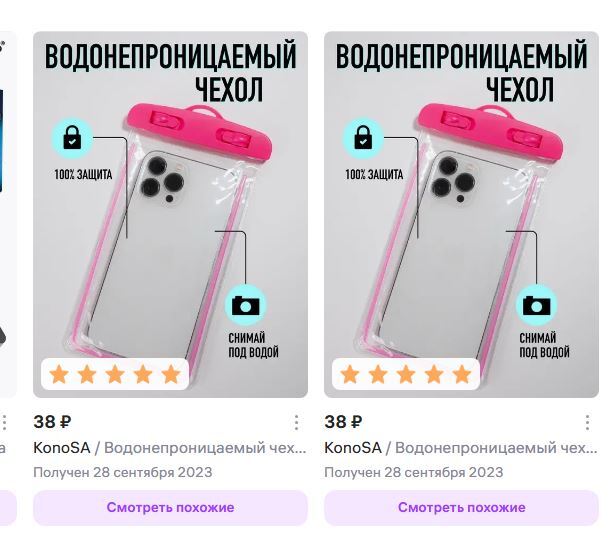Click 'Смотреть похожие' under right product

461,507
